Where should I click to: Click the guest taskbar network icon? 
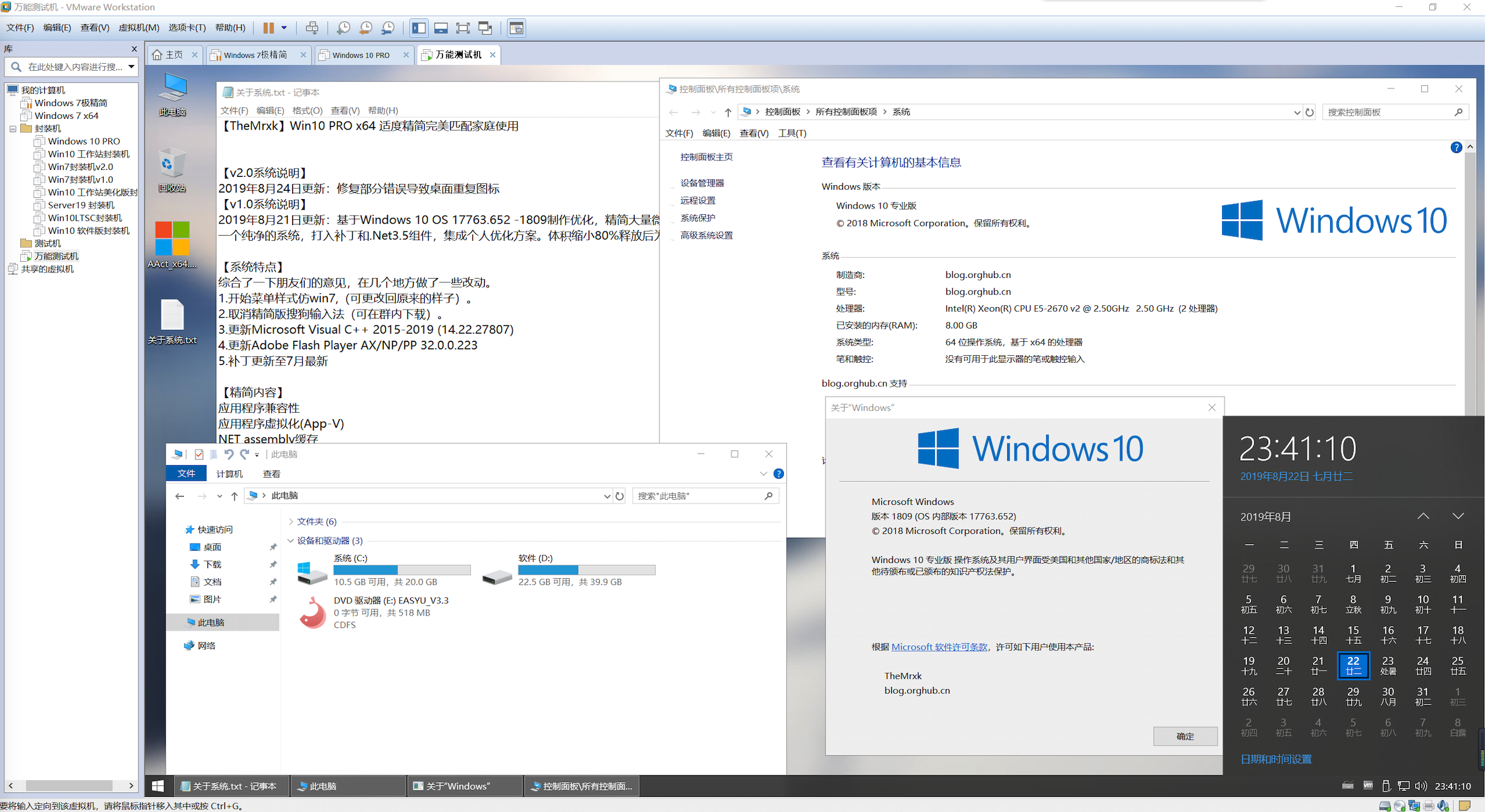tap(1403, 786)
